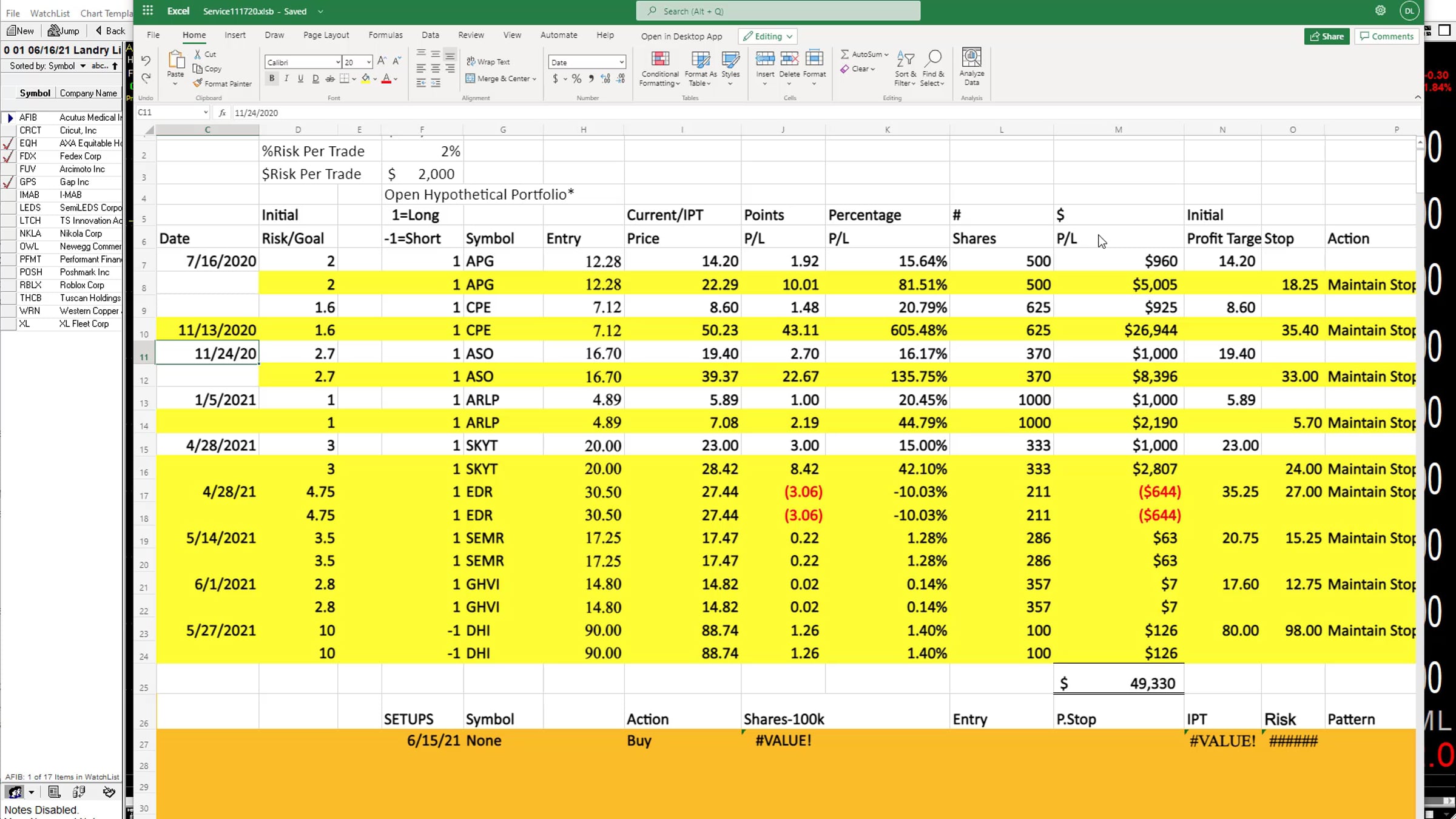Image resolution: width=1456 pixels, height=819 pixels.
Task: Click the Search box in title bar
Action: [778, 11]
